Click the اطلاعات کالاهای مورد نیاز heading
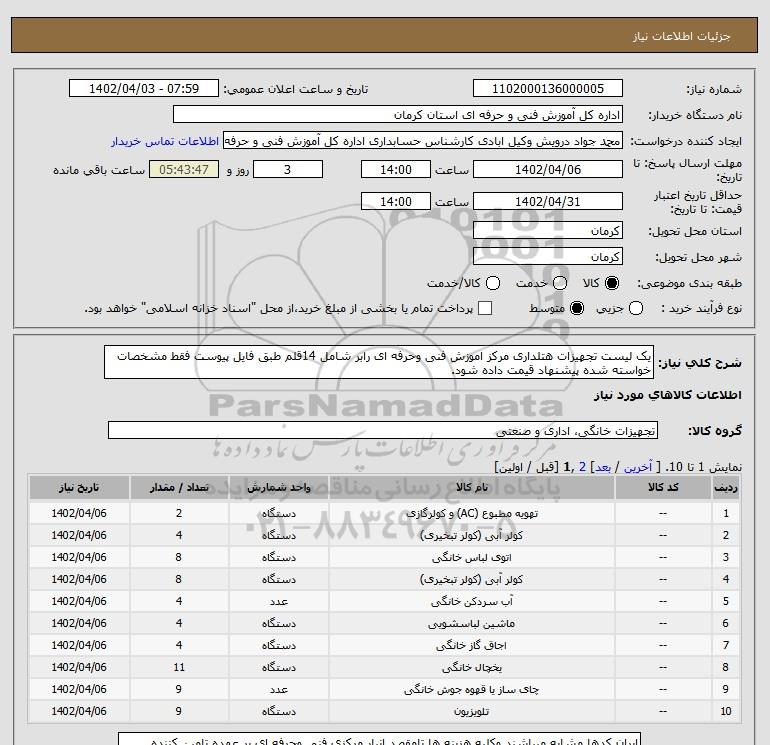This screenshot has height=745, width=770. pyautogui.click(x=668, y=395)
